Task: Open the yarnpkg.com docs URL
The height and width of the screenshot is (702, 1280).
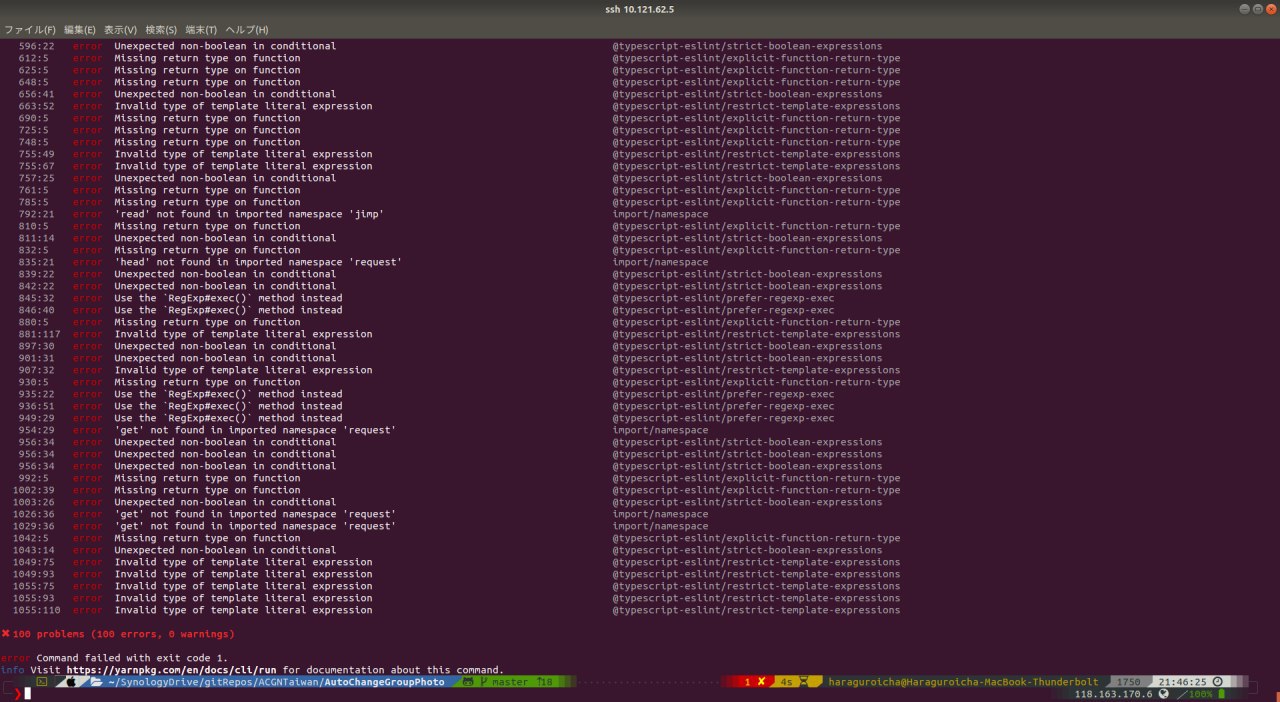Action: coord(171,670)
